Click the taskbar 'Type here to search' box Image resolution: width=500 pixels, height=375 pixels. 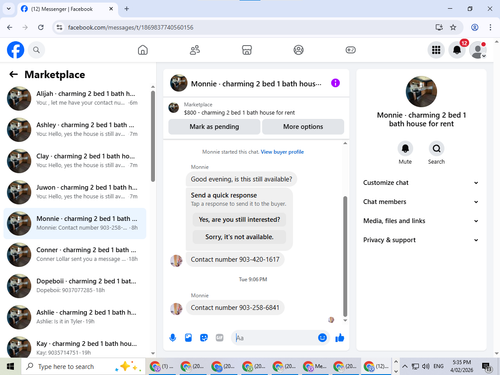point(83,367)
